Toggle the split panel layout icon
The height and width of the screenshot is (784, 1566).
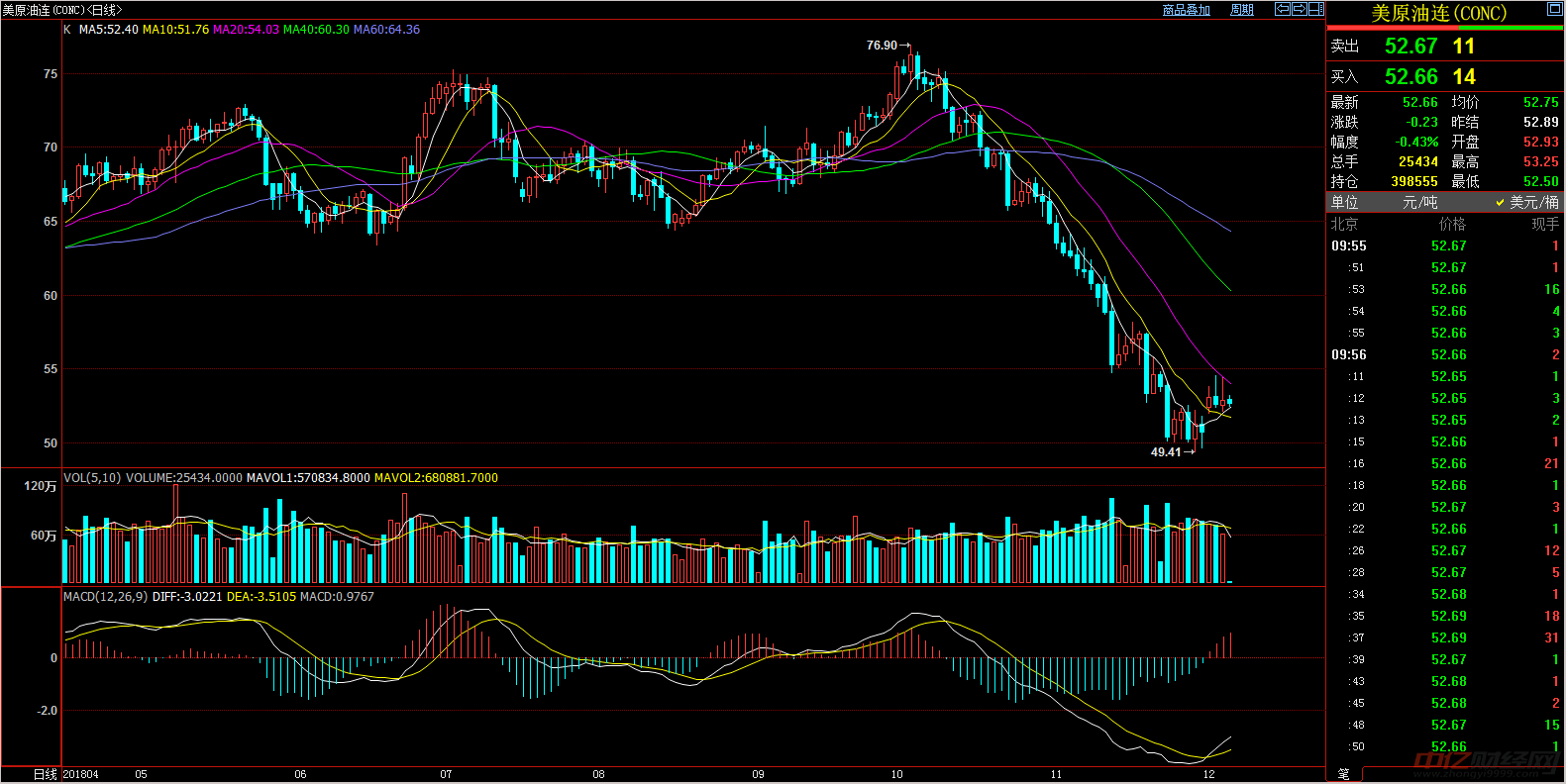[1315, 9]
